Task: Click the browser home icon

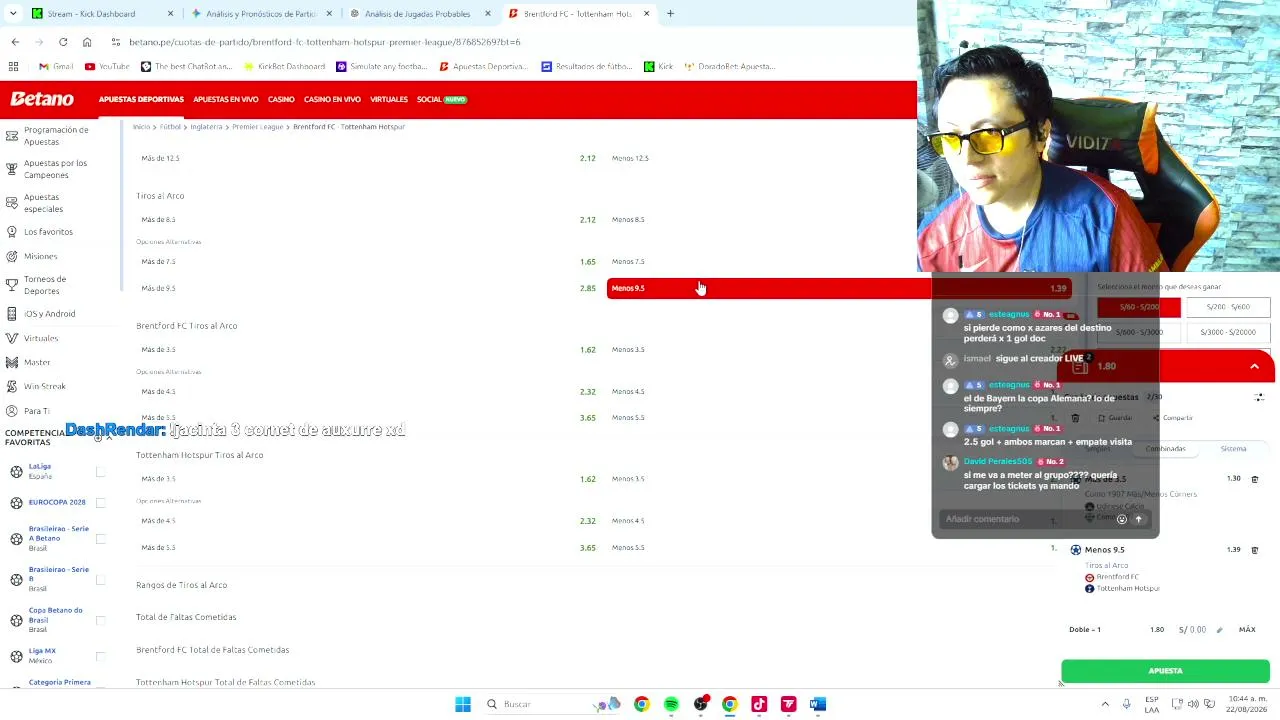Action: click(87, 42)
